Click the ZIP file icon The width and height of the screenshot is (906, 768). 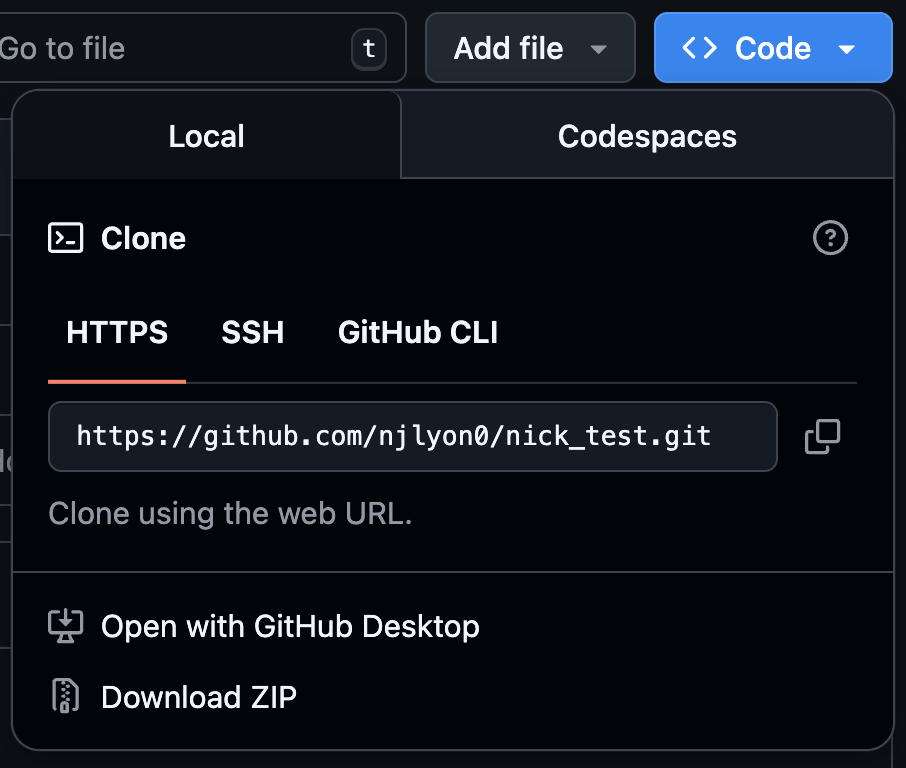(65, 696)
